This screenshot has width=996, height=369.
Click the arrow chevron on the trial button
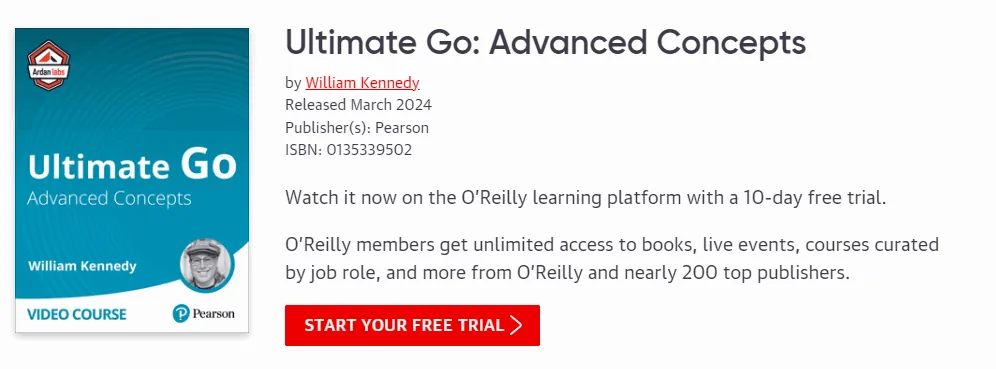[516, 325]
